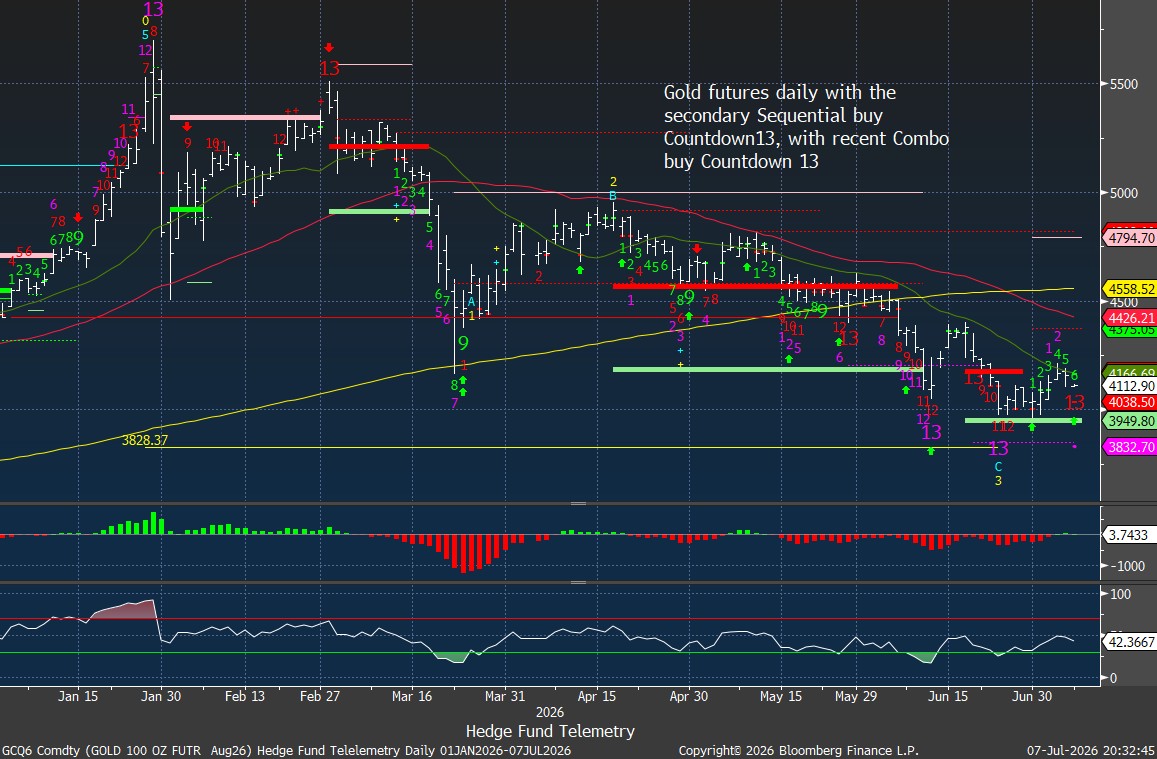1157x759 pixels.
Task: Click the white 4112.90 last price label
Action: point(1129,386)
